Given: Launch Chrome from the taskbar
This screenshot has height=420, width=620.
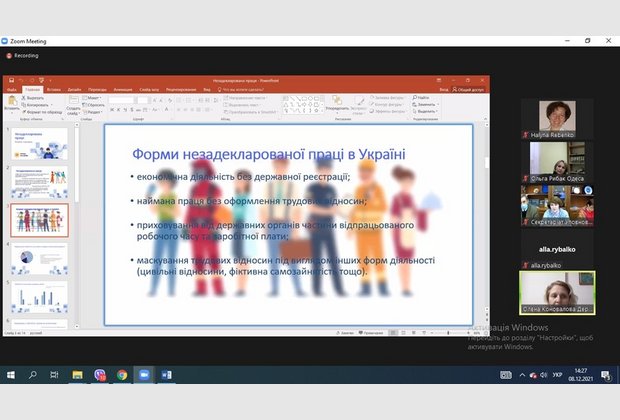Looking at the screenshot, I should click(x=122, y=375).
